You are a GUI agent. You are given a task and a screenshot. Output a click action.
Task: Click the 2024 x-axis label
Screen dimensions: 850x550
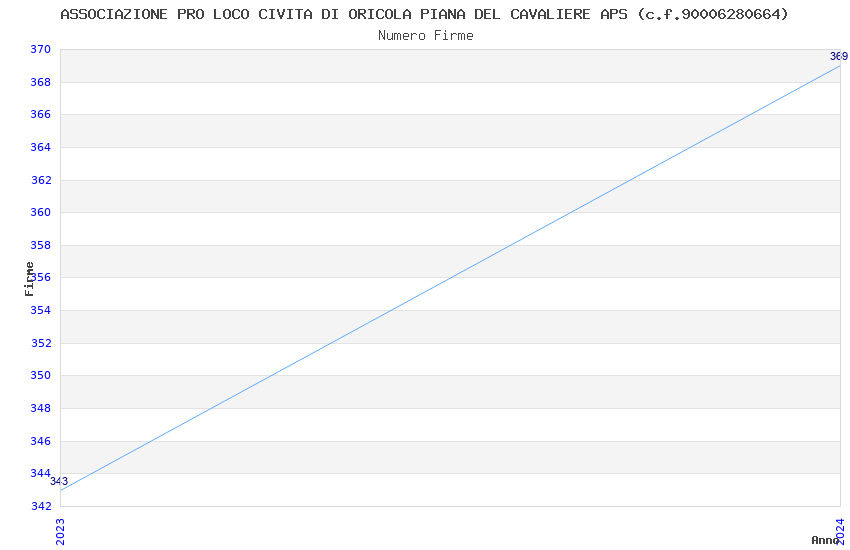click(840, 532)
